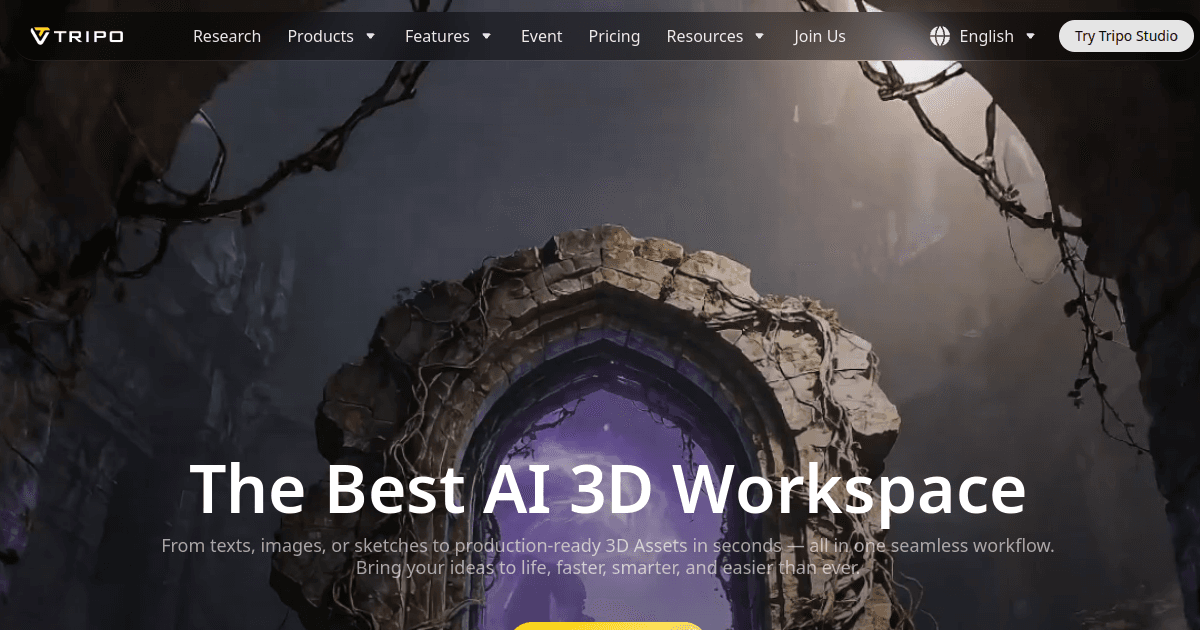Click The Best AI 3D Workspace heading
Image resolution: width=1200 pixels, height=630 pixels.
coord(608,488)
